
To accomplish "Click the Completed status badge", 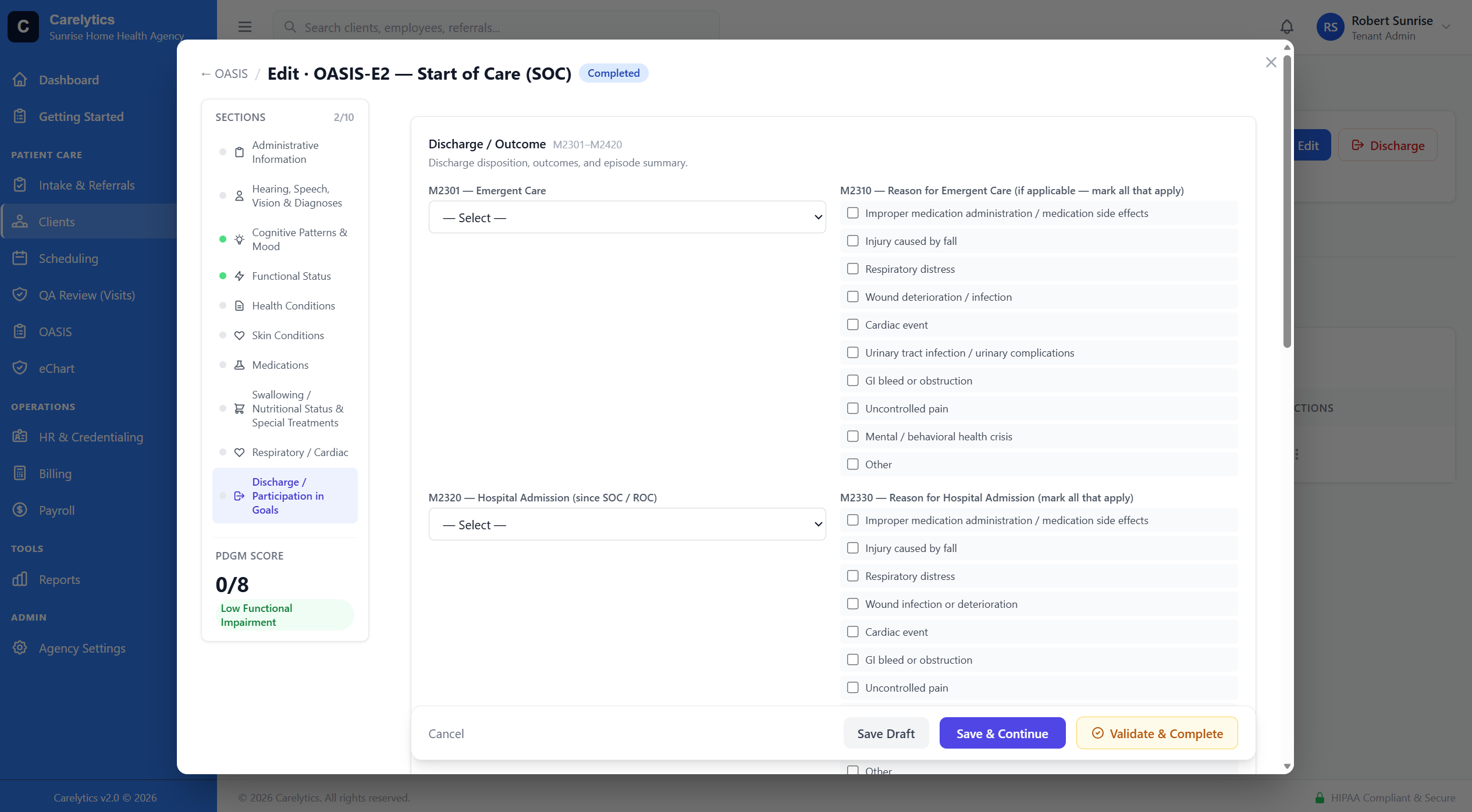I will click(613, 73).
